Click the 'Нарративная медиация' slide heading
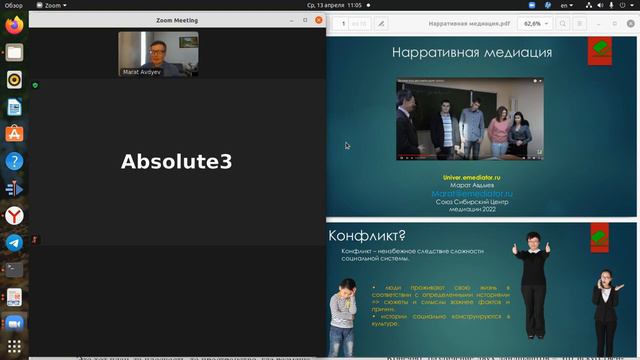 click(x=472, y=52)
